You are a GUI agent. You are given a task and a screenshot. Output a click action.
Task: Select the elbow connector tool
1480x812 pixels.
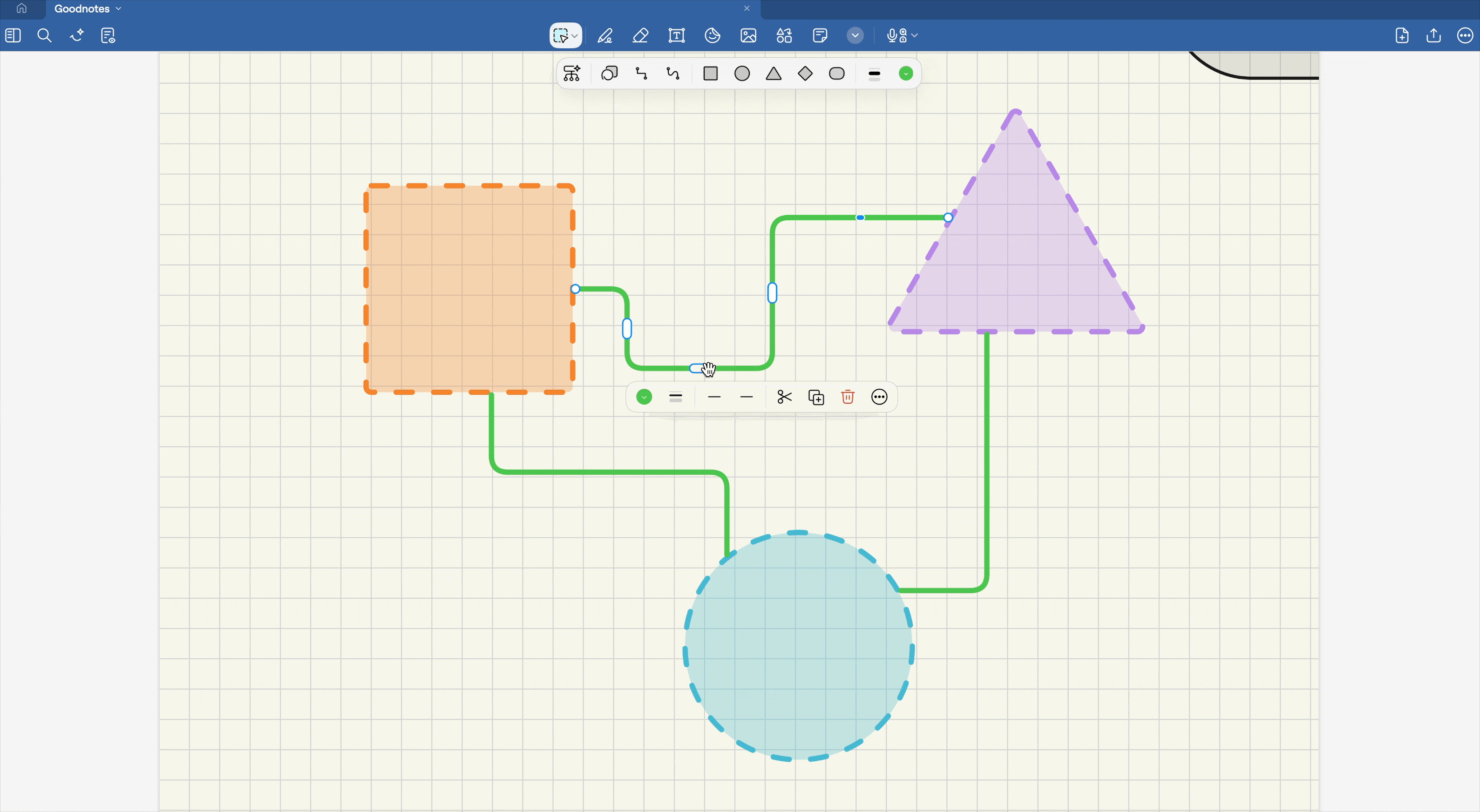coord(641,74)
